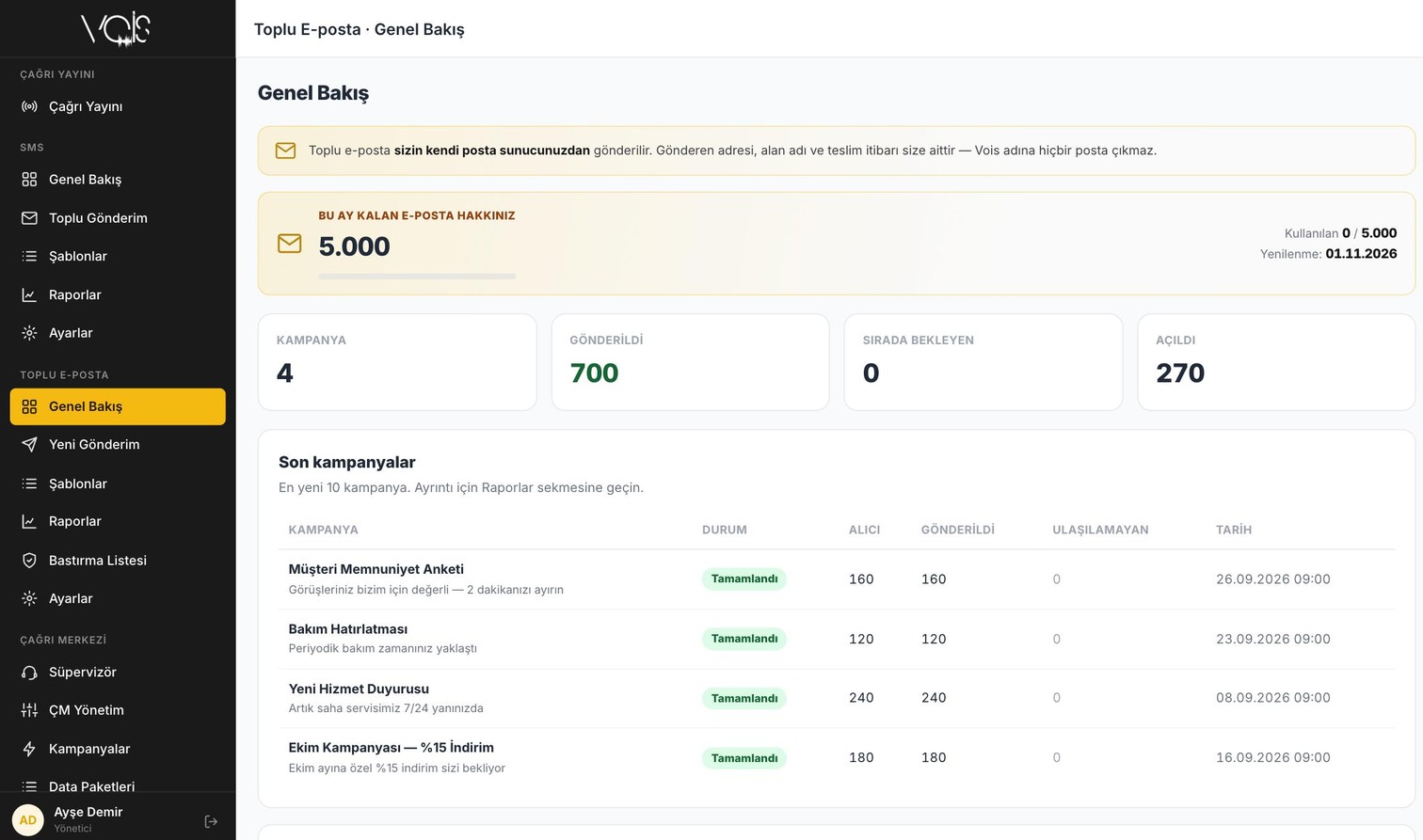Click the KAMPANYA column header in the table
Viewport: 1423px width, 840px height.
[x=323, y=530]
